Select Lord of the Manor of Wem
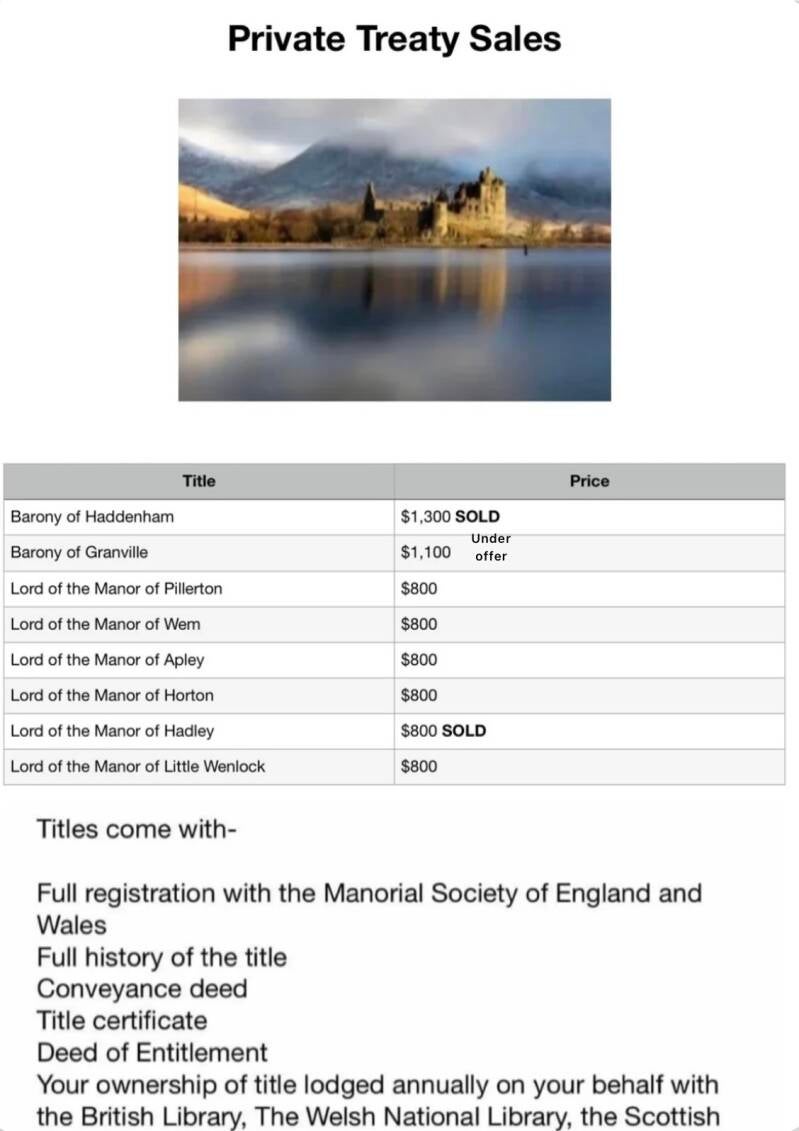The image size is (799, 1131). point(105,624)
